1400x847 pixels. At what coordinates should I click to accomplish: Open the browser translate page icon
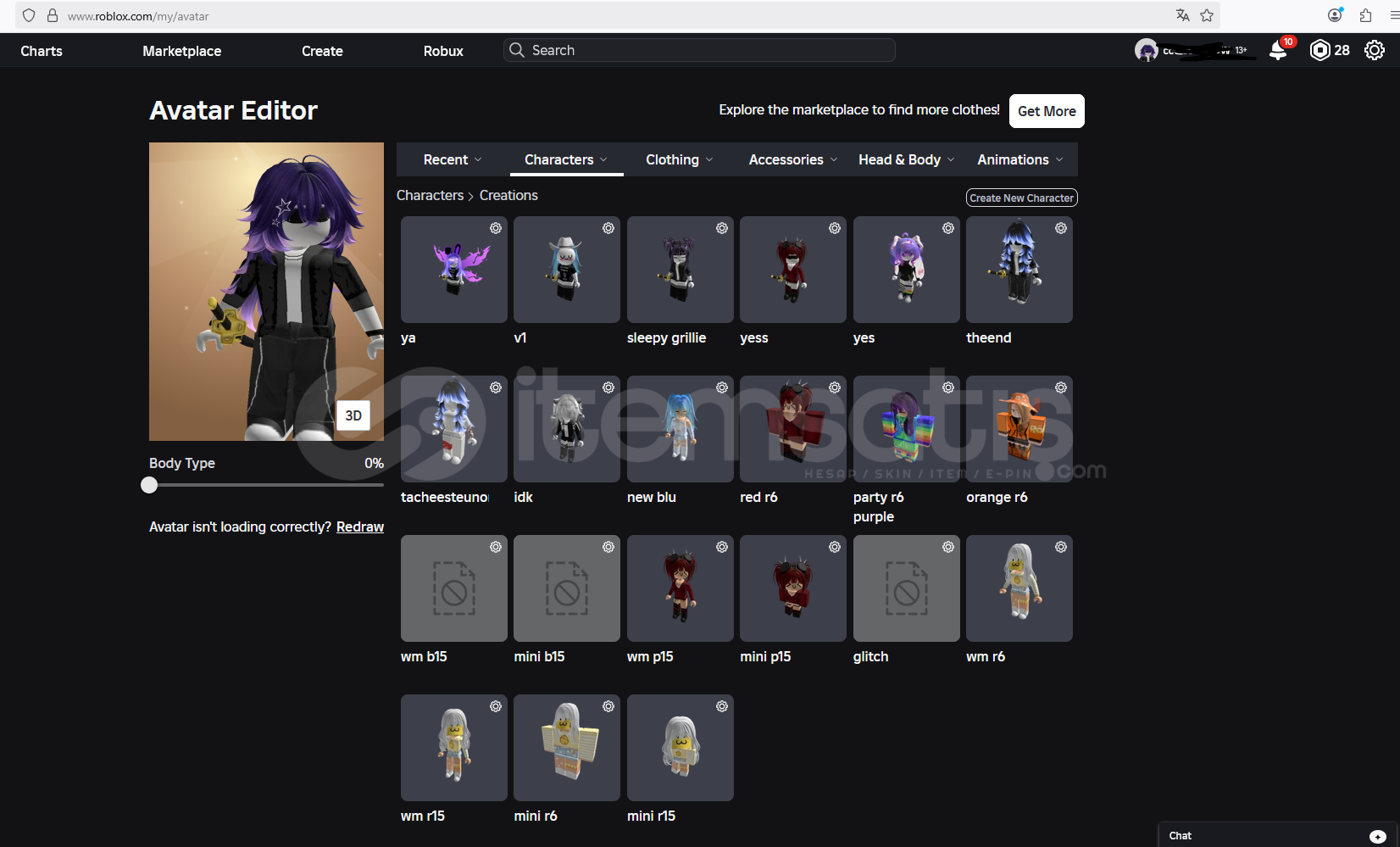tap(1183, 15)
